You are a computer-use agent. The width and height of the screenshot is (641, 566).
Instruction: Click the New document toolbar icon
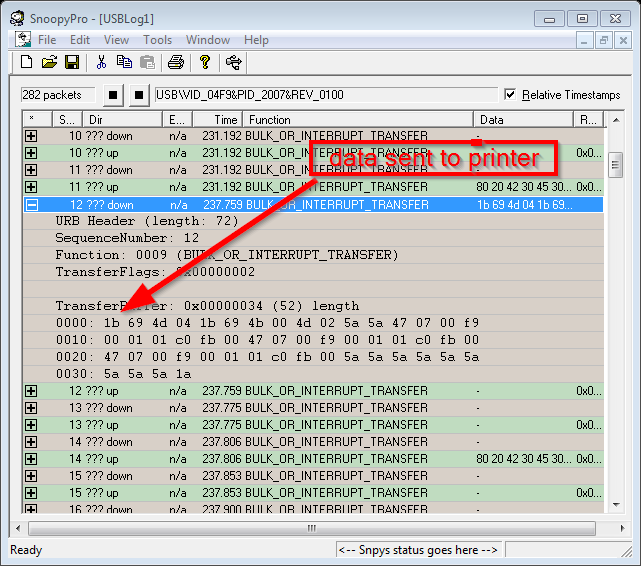pos(28,62)
